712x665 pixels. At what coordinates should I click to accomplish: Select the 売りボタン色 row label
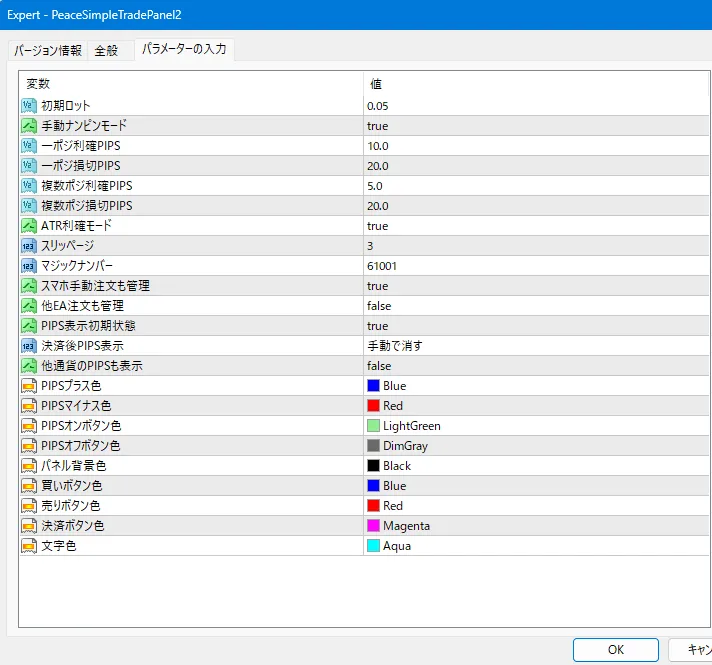[x=71, y=506]
